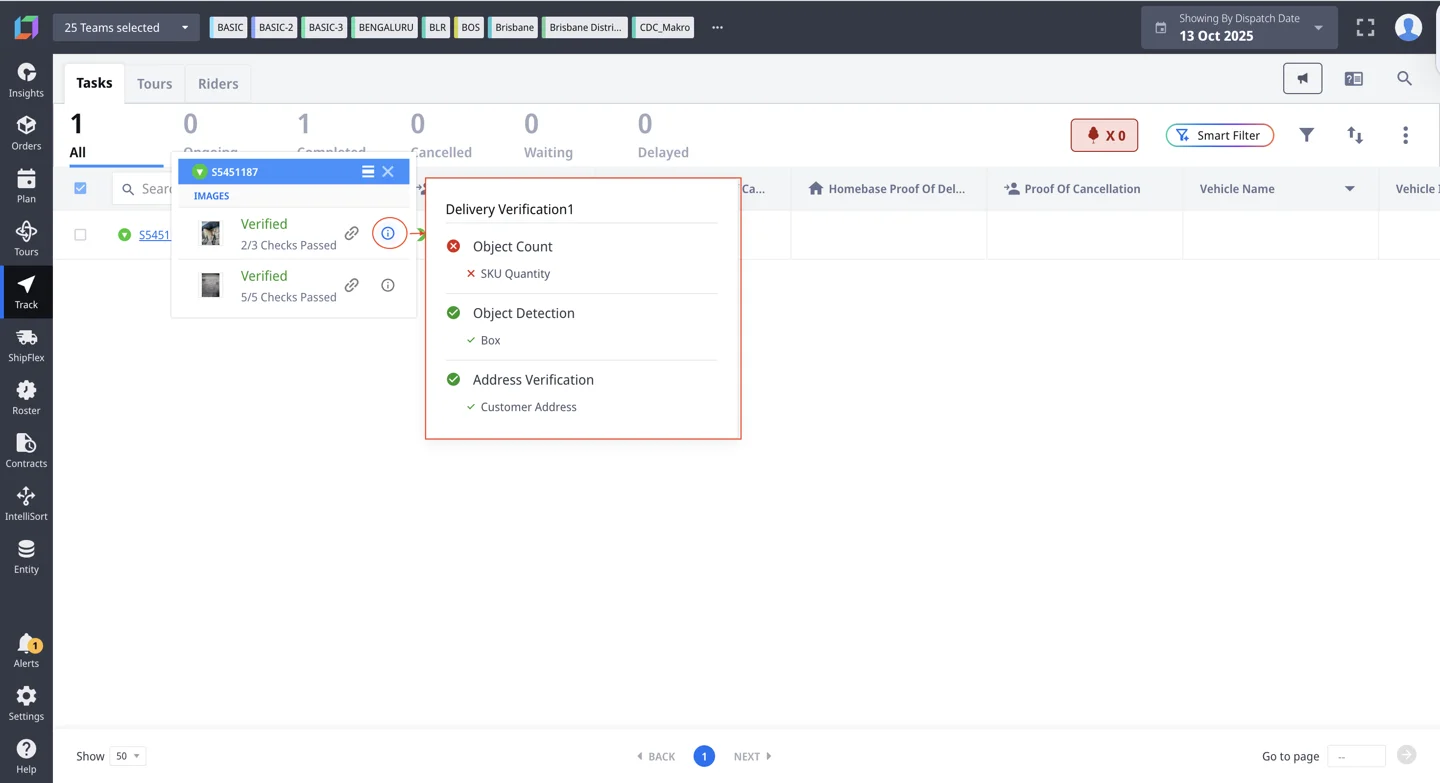Open the help knowledge base icon

pyautogui.click(x=1353, y=77)
